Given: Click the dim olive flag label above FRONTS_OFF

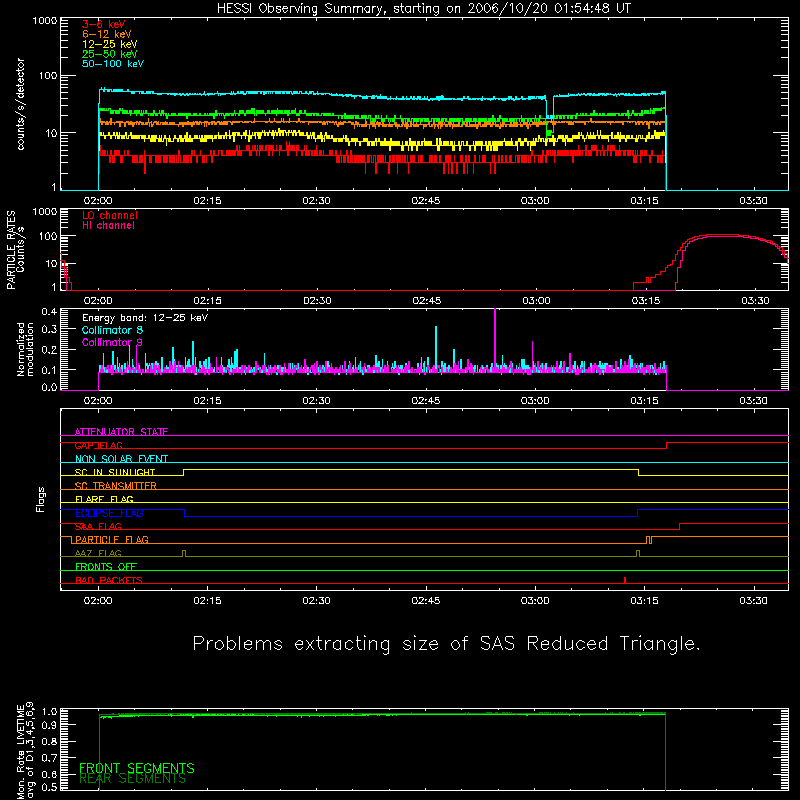Looking at the screenshot, I should coord(98,553).
